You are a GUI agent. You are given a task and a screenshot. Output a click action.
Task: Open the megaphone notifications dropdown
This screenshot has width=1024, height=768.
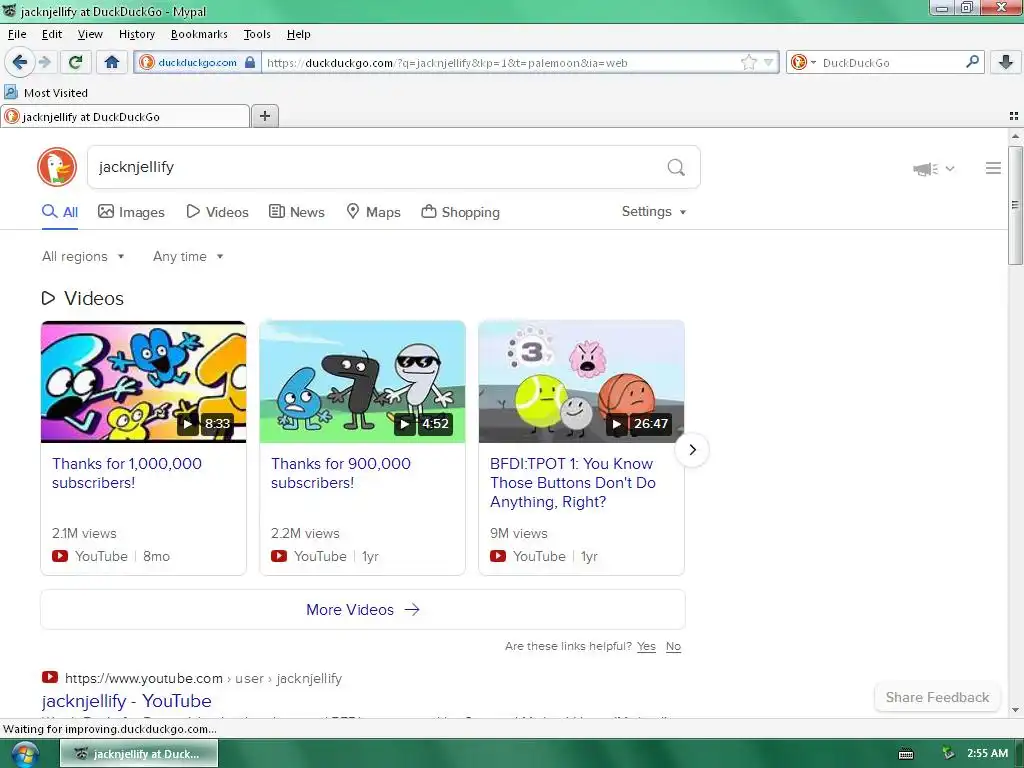point(934,169)
